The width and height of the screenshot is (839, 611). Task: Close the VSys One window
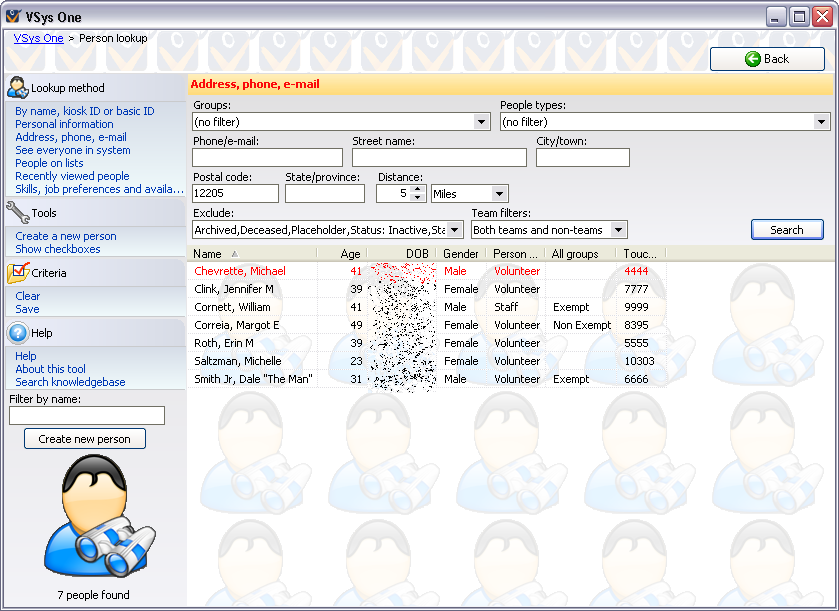822,17
